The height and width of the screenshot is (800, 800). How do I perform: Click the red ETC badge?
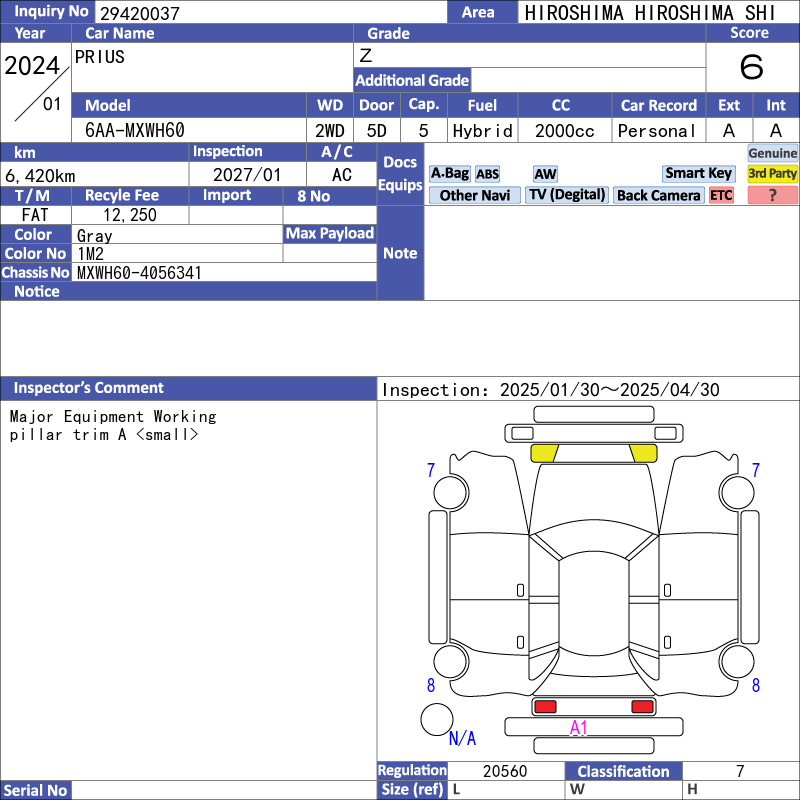(721, 196)
